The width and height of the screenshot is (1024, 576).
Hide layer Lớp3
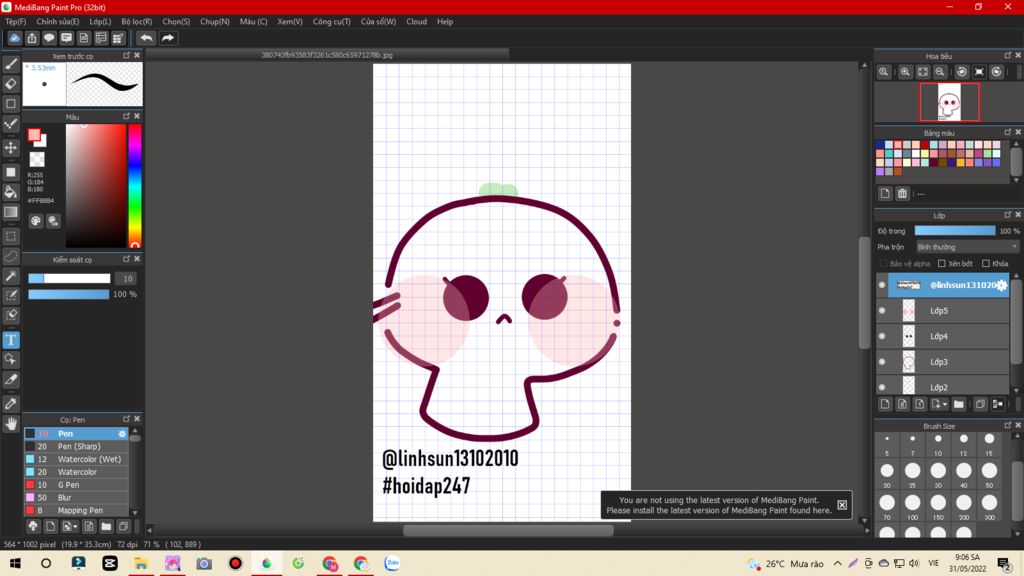(x=882, y=362)
